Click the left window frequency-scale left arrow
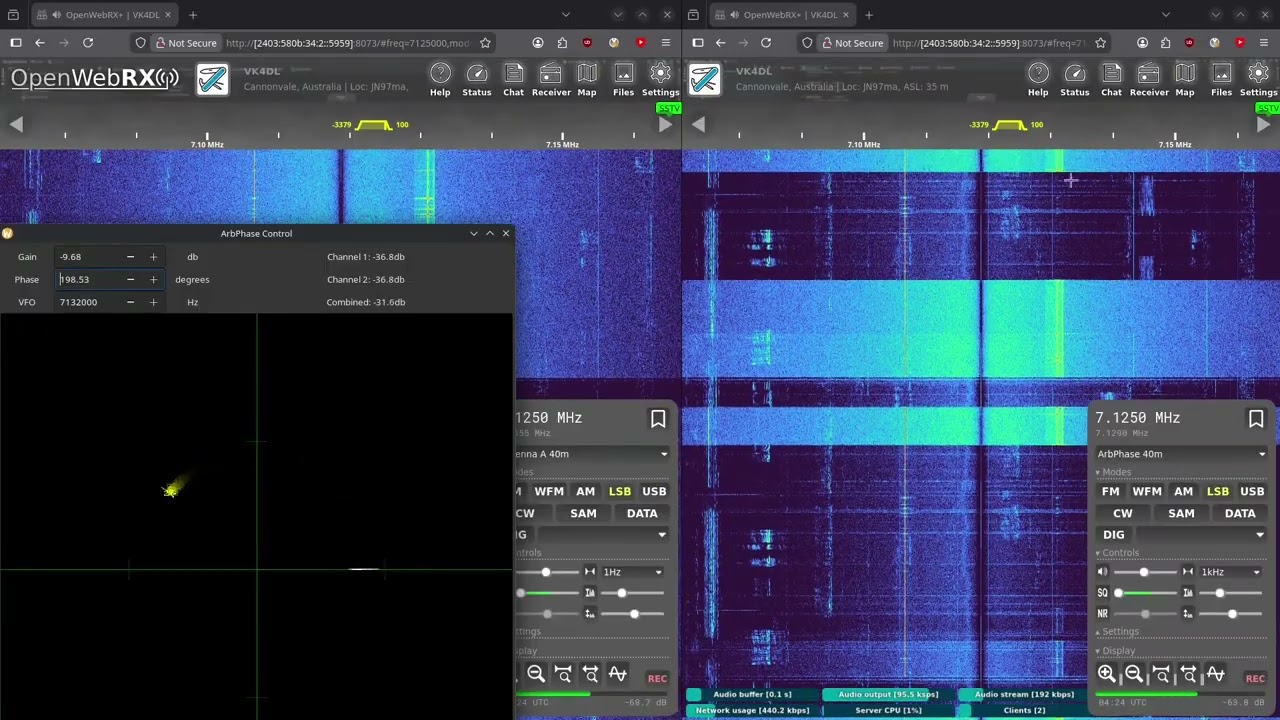The image size is (1280, 720). coord(16,124)
